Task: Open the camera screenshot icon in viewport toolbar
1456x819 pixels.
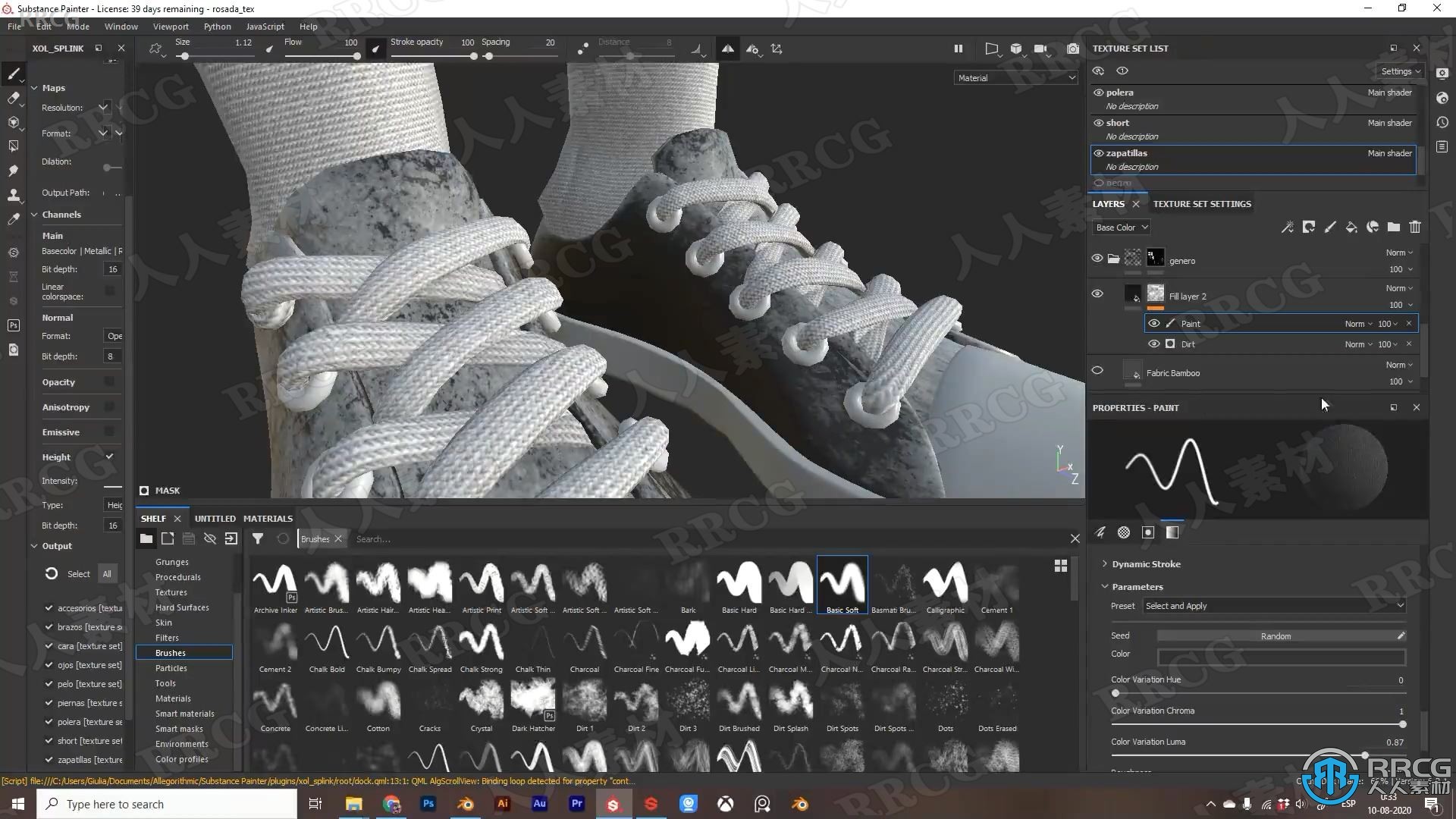Action: pyautogui.click(x=1072, y=49)
